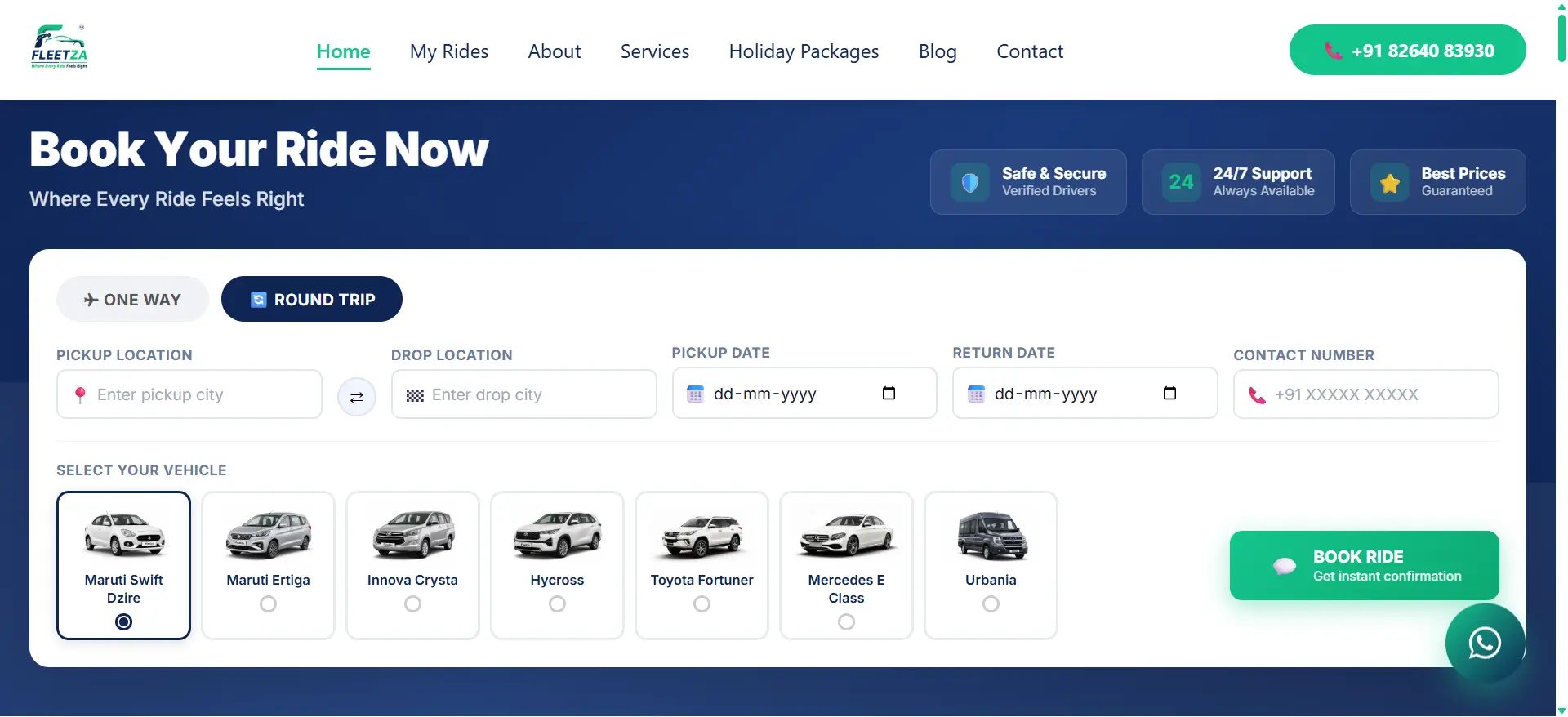Open the Return Date calendar picker
The height and width of the screenshot is (717, 1568).
tap(1169, 393)
